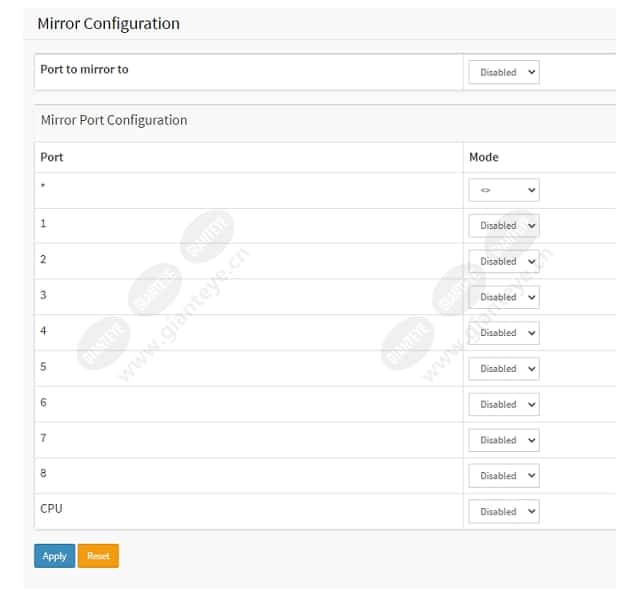Image resolution: width=631 pixels, height=592 pixels.
Task: Click the Port column header
Action: coord(52,157)
